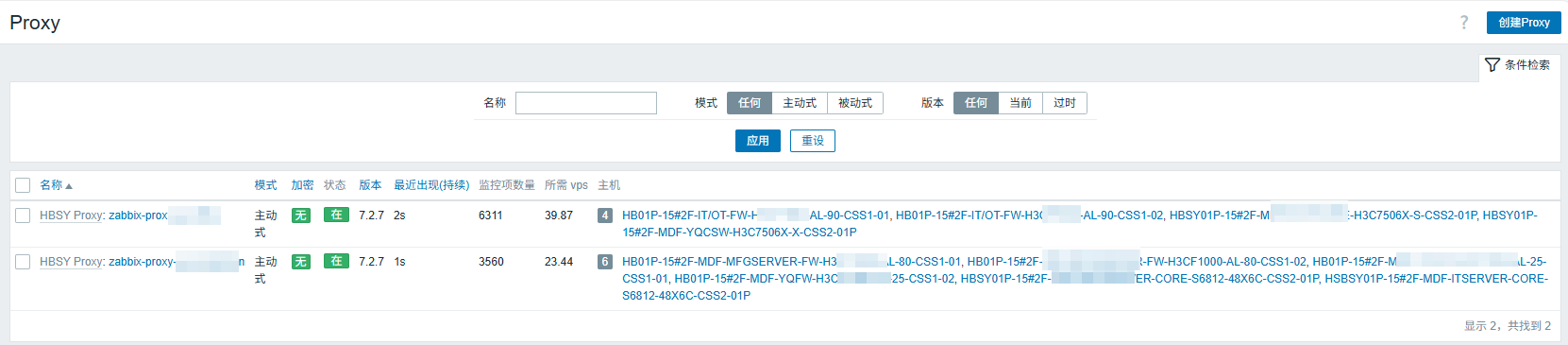Image resolution: width=1568 pixels, height=345 pixels.
Task: Open HBSY Proxy link in 3560 row
Action: 71,262
